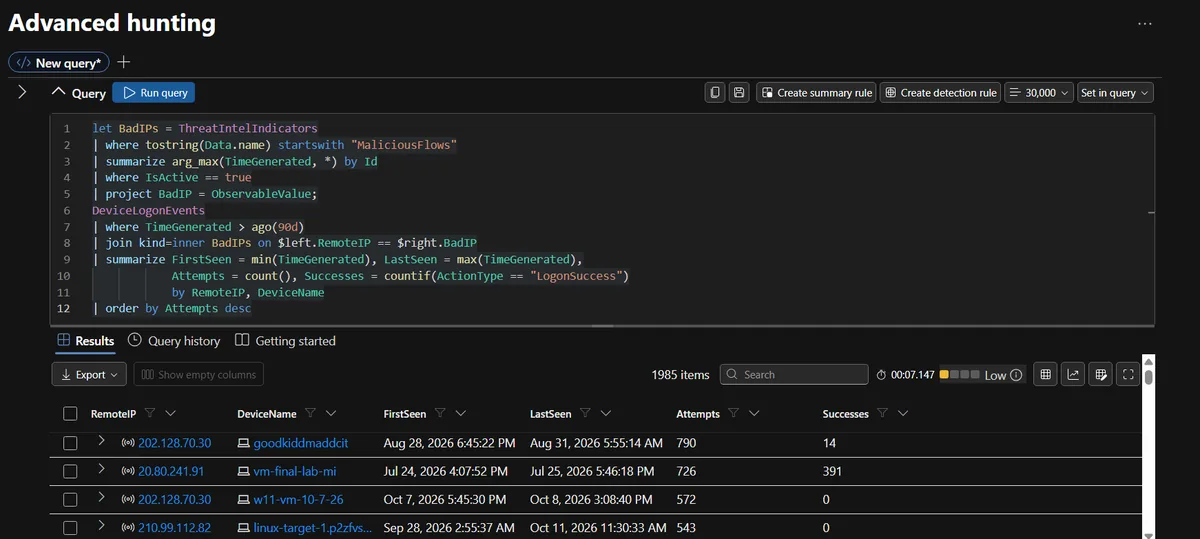Open the 30,000 result limit dropdown
Viewport: 1200px width, 539px height.
point(1038,92)
